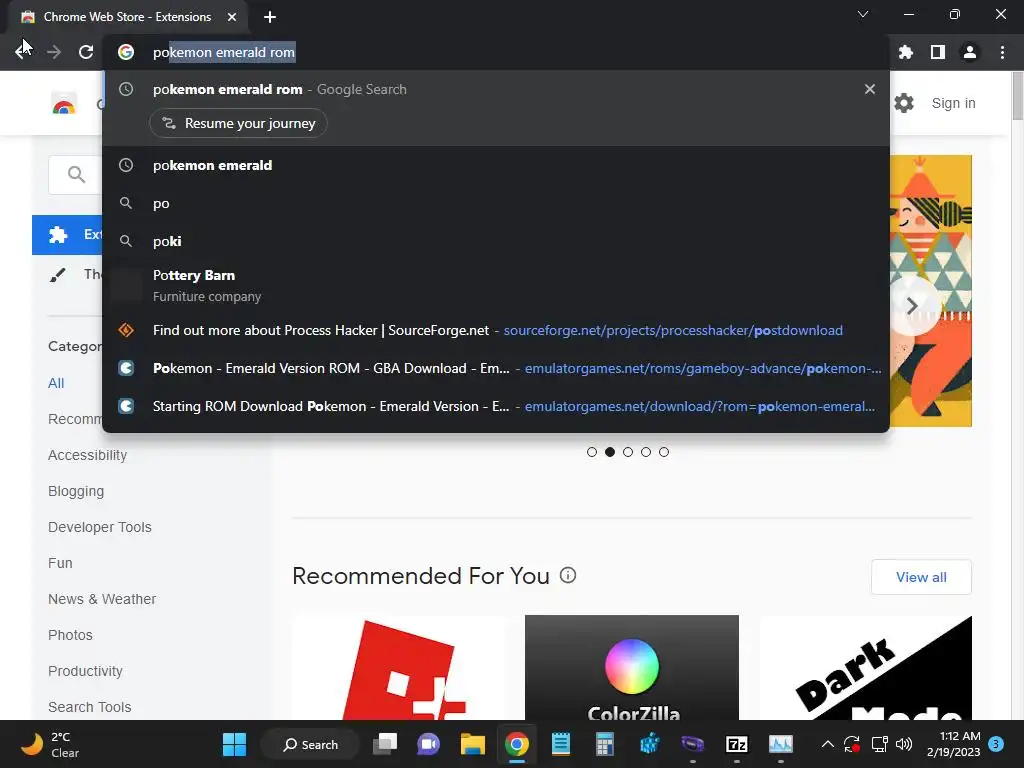This screenshot has width=1024, height=768.
Task: Open Starting ROM Download Pokemon Emerald suggestion
Action: (496, 406)
